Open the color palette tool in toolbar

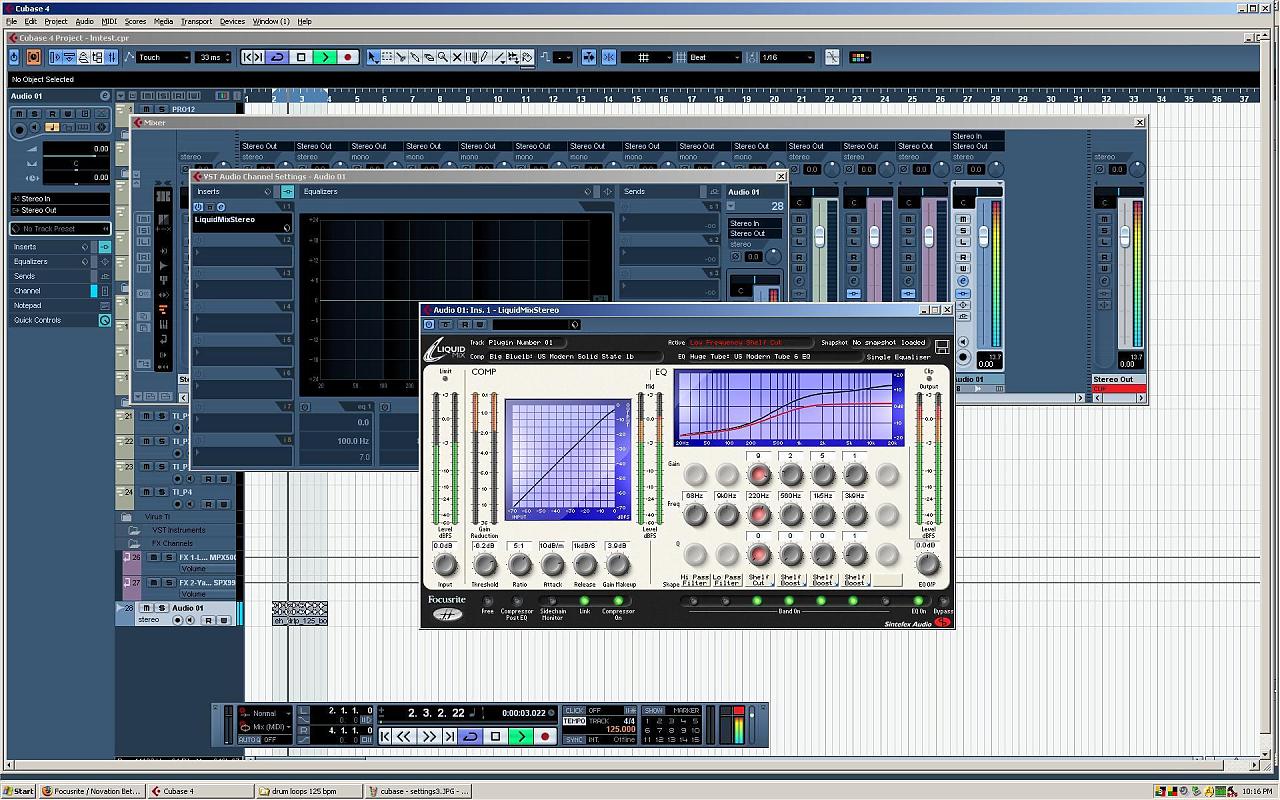(x=860, y=58)
